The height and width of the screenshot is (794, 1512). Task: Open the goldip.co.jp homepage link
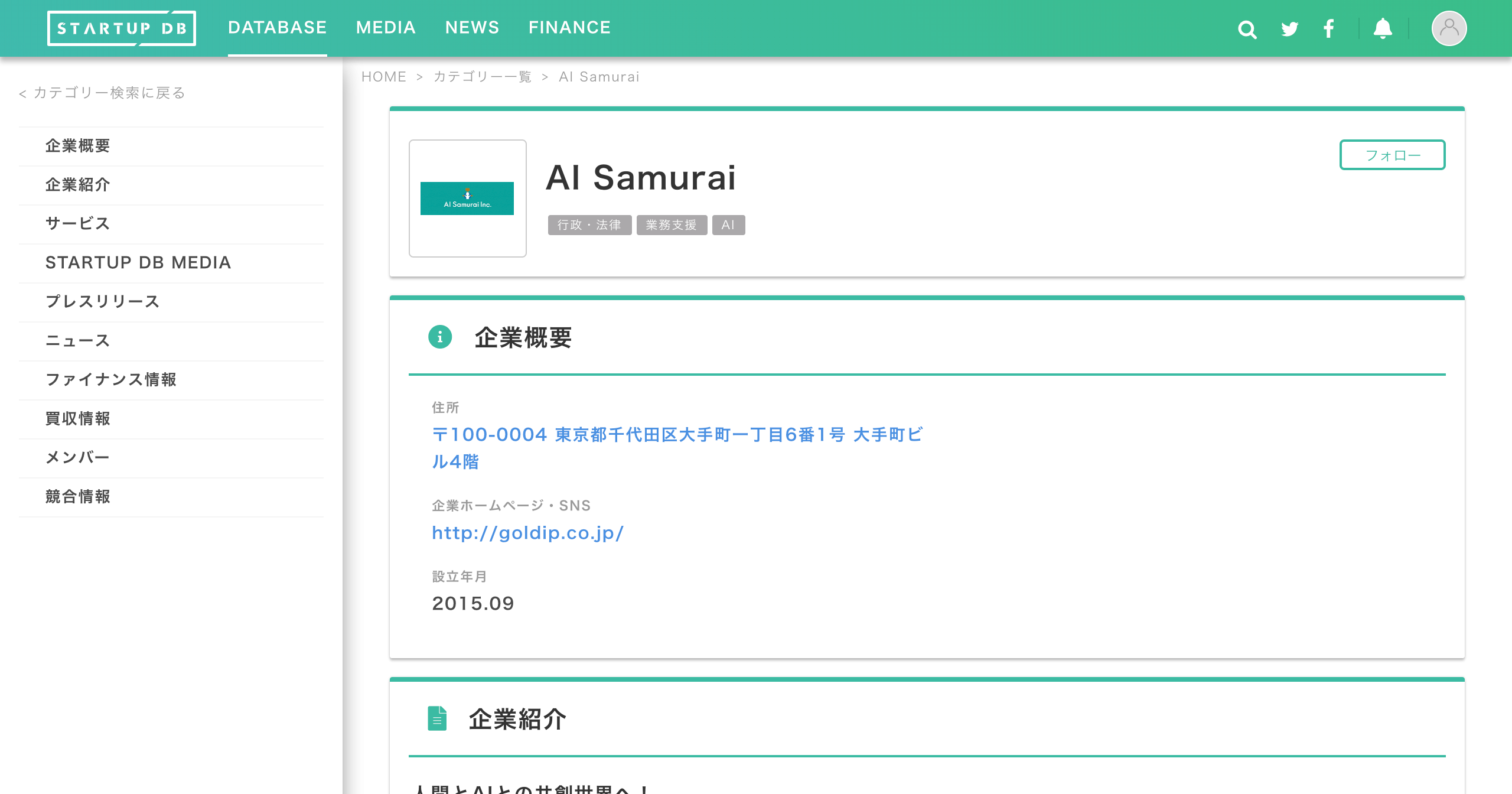527,533
